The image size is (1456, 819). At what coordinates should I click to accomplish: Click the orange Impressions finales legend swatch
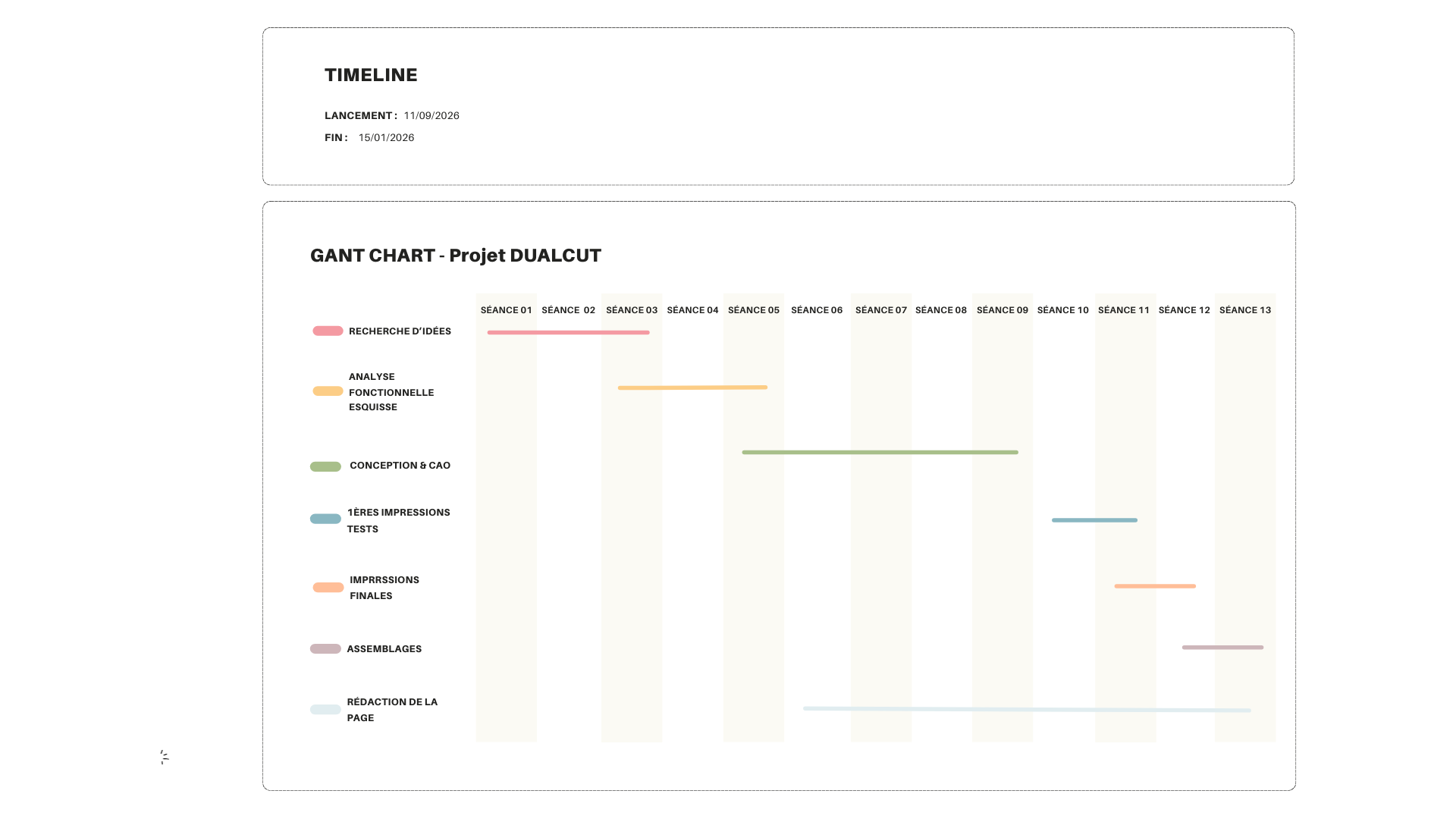328,588
